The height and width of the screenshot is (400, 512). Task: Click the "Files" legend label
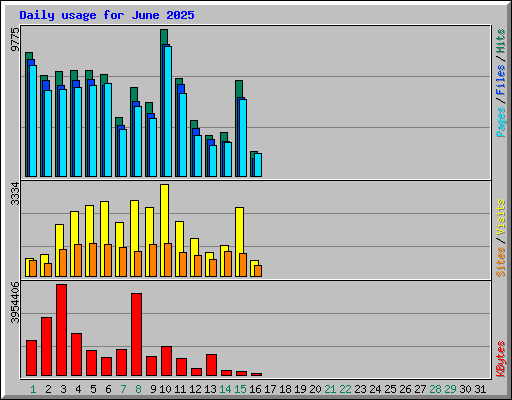click(501, 80)
